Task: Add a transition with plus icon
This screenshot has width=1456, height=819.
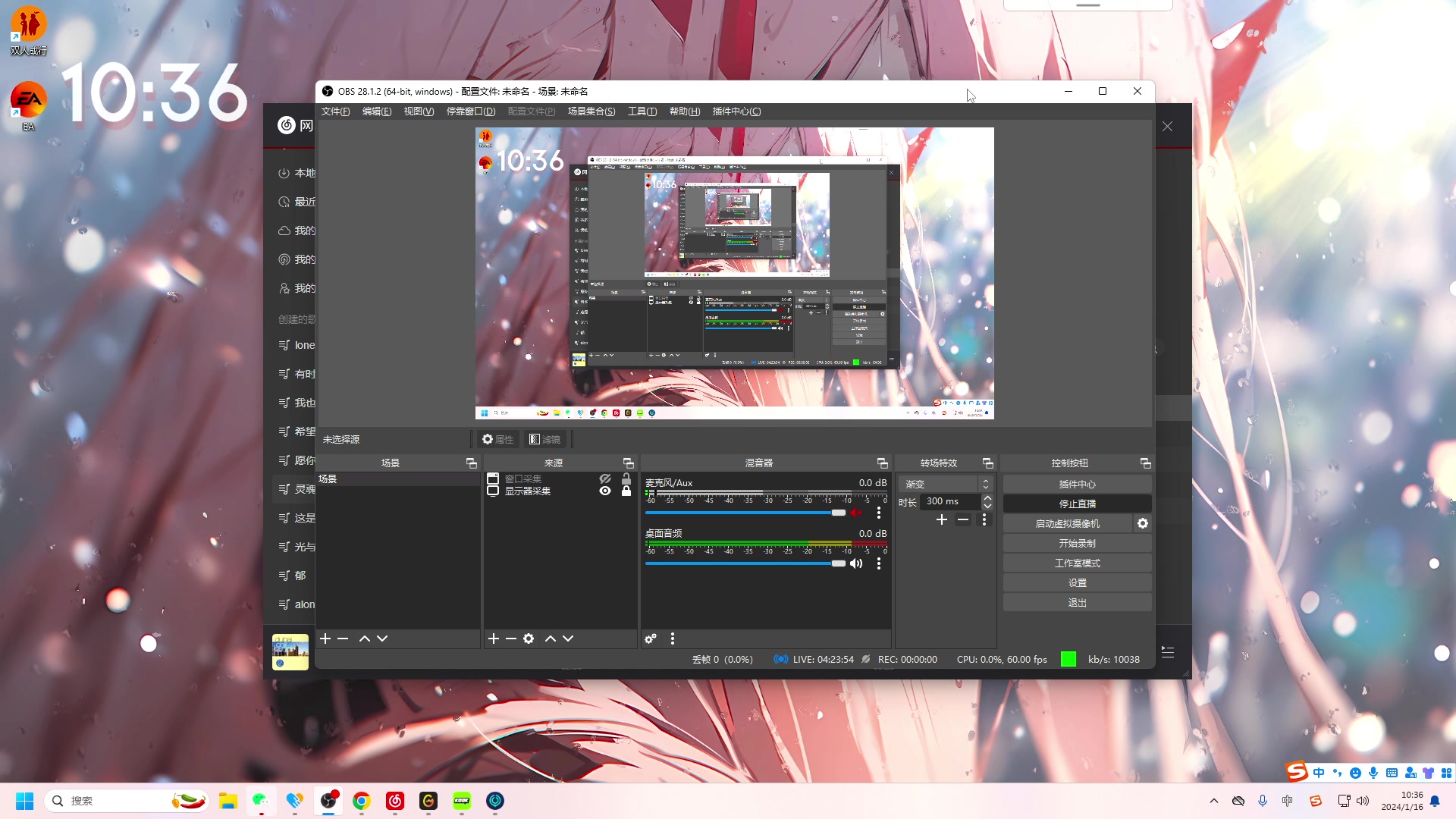Action: (x=942, y=519)
